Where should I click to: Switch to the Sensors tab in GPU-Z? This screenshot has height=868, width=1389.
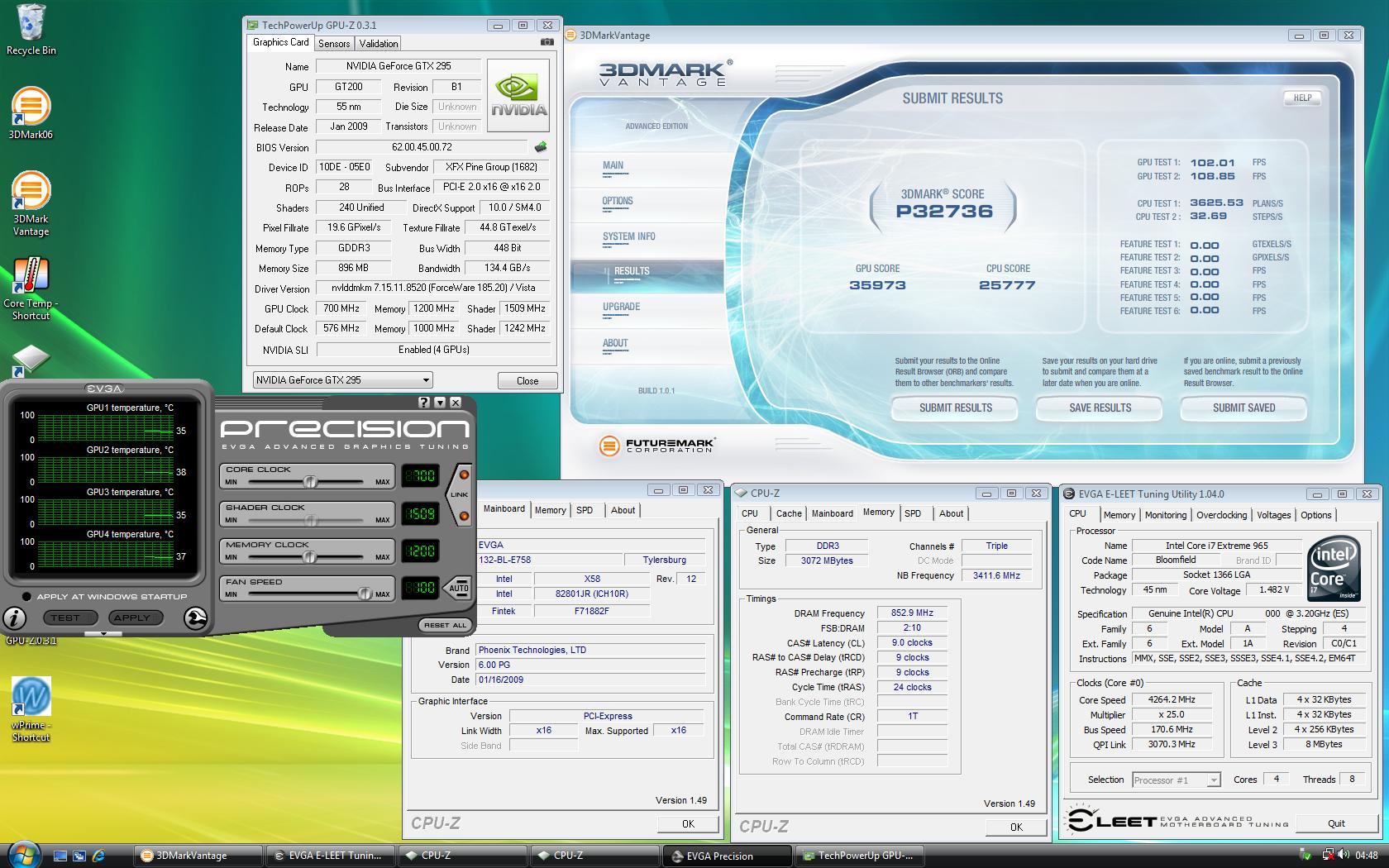334,44
